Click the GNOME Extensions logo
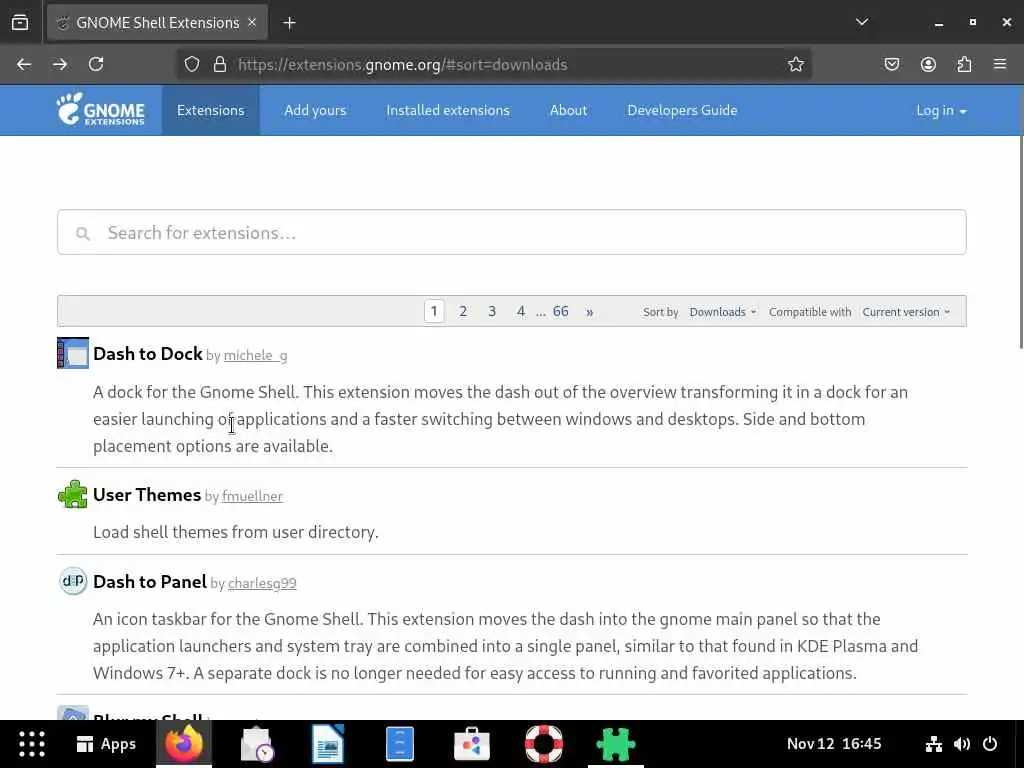The width and height of the screenshot is (1024, 768). click(100, 110)
